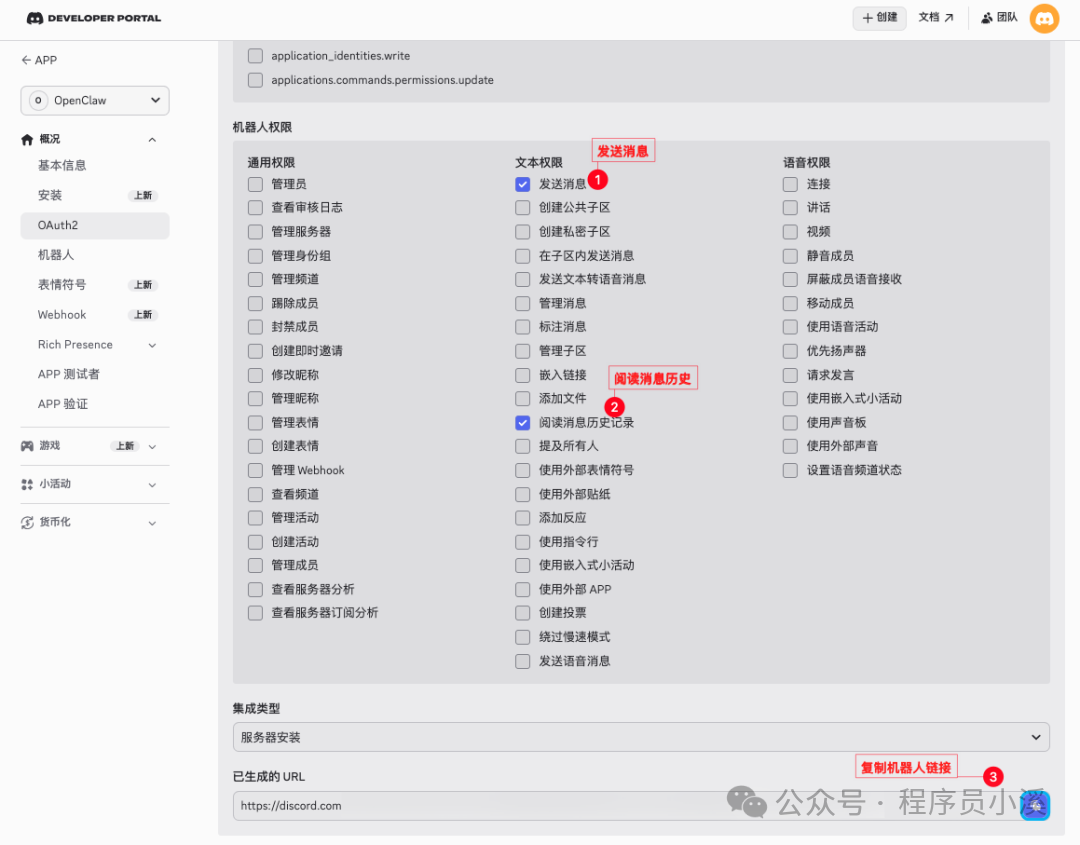Open 表情符号 sidebar page
This screenshot has width=1080, height=845.
pyautogui.click(x=62, y=285)
